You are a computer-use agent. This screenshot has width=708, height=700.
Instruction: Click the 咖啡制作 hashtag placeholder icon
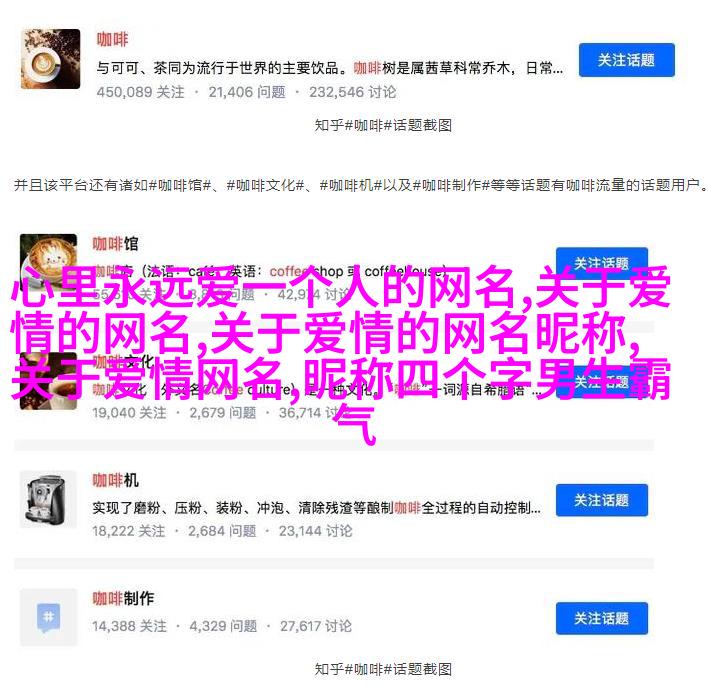[48, 617]
